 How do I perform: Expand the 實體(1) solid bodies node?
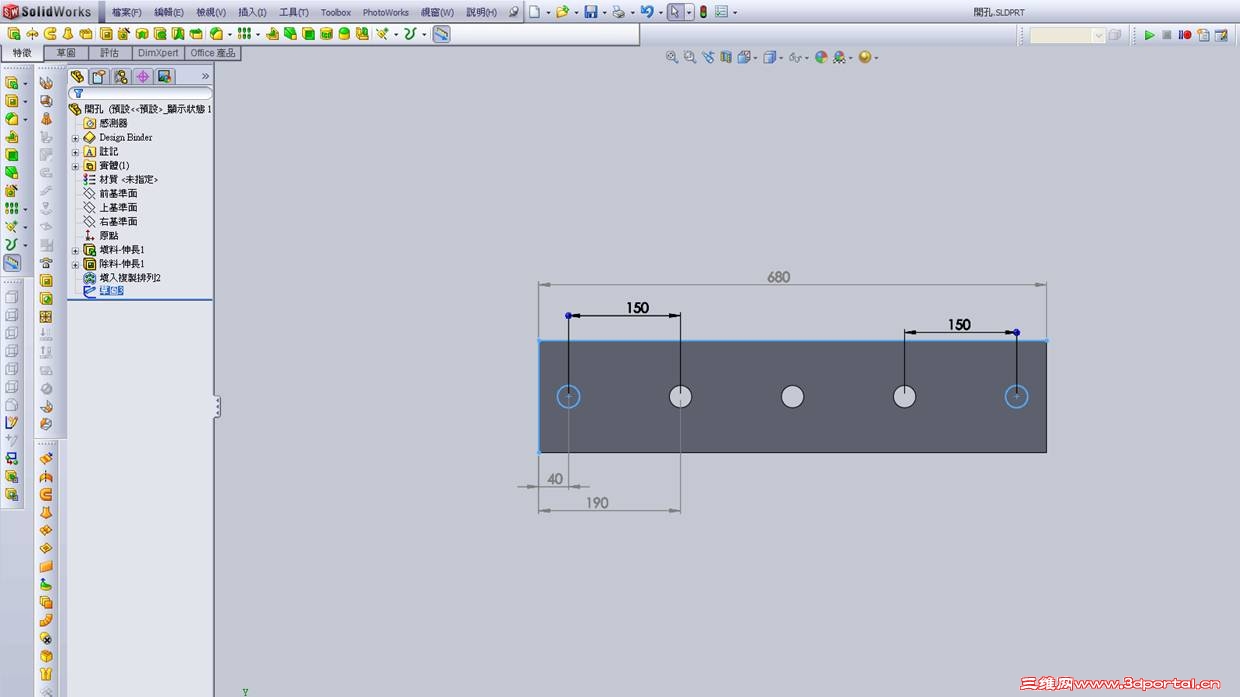75,166
